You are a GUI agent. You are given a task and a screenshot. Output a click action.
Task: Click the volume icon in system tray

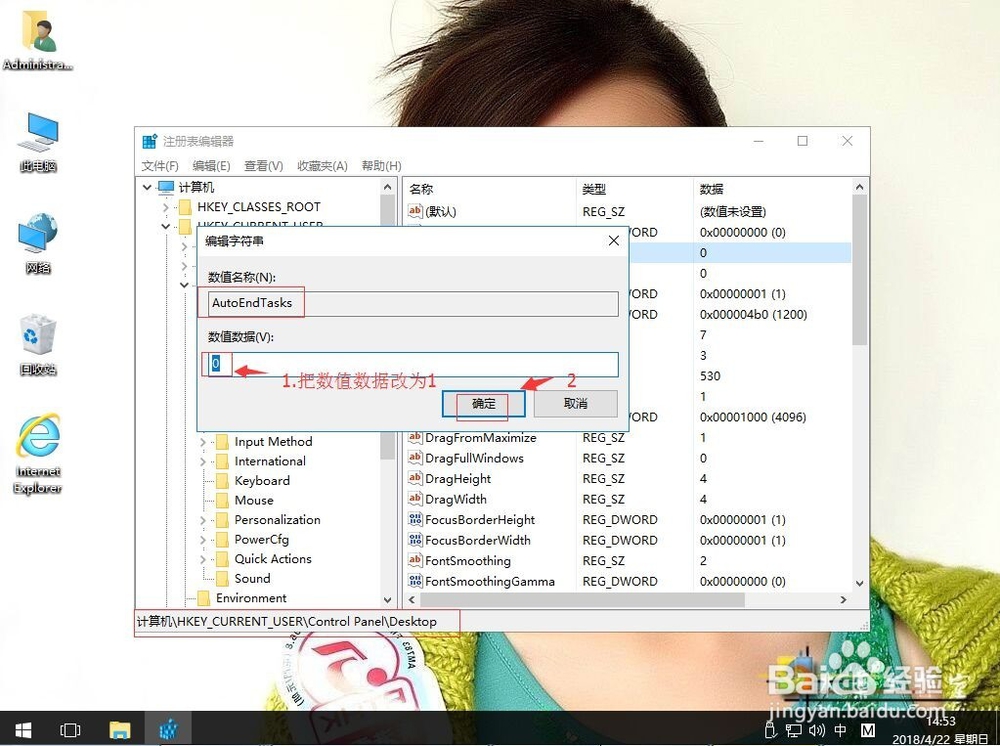tap(817, 730)
